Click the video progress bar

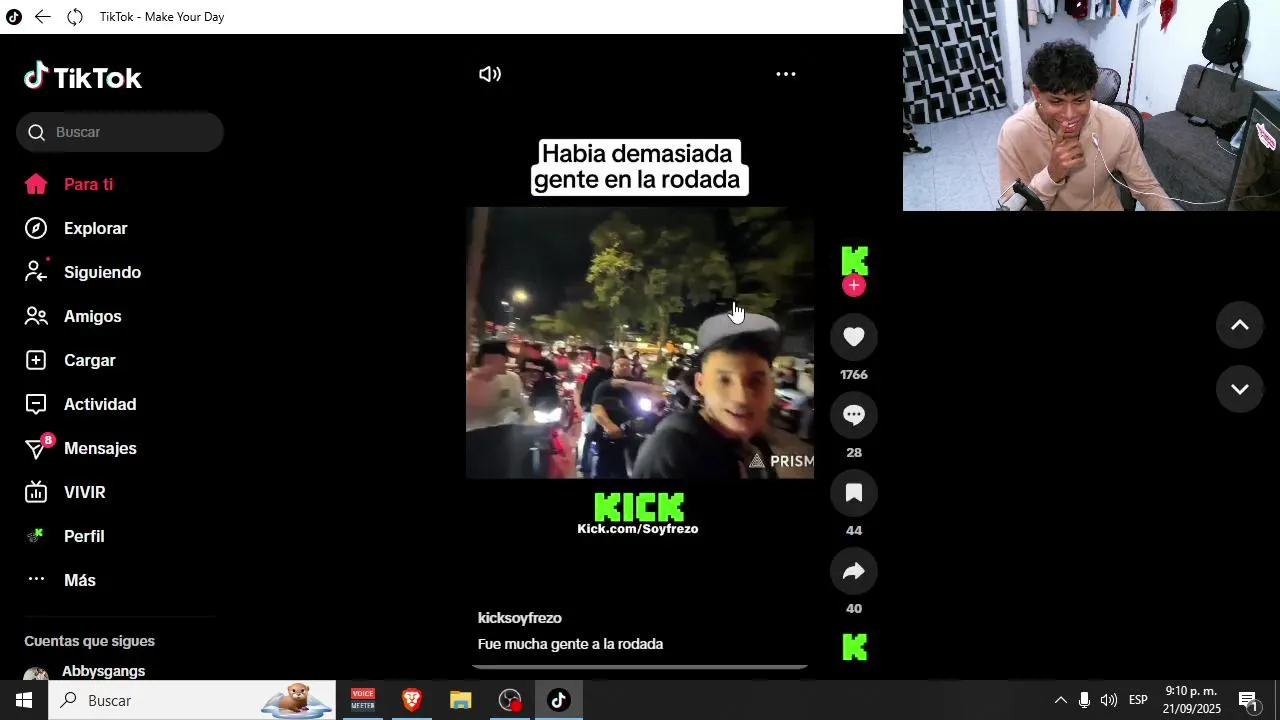coord(640,666)
